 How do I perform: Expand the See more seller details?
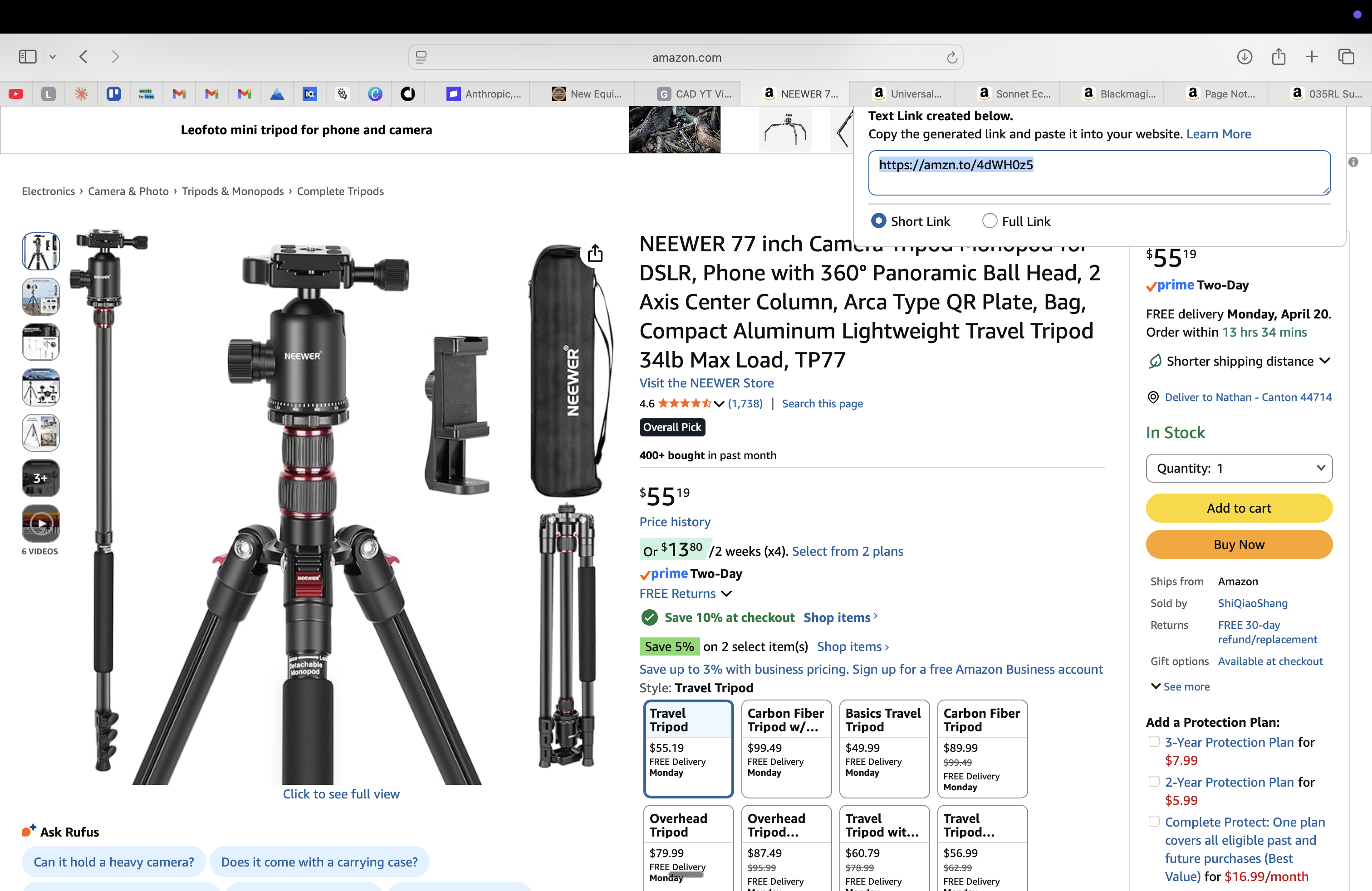point(1180,686)
